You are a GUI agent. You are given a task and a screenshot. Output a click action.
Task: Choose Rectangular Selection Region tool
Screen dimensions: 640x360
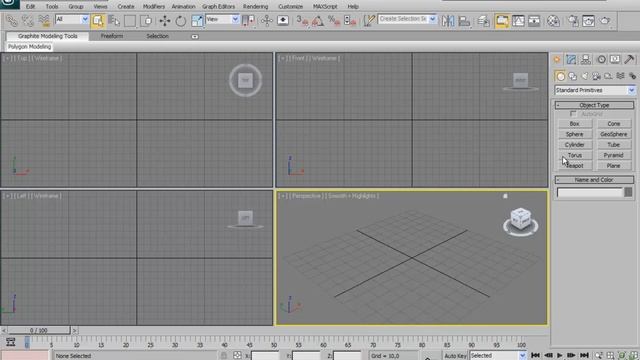click(x=130, y=21)
